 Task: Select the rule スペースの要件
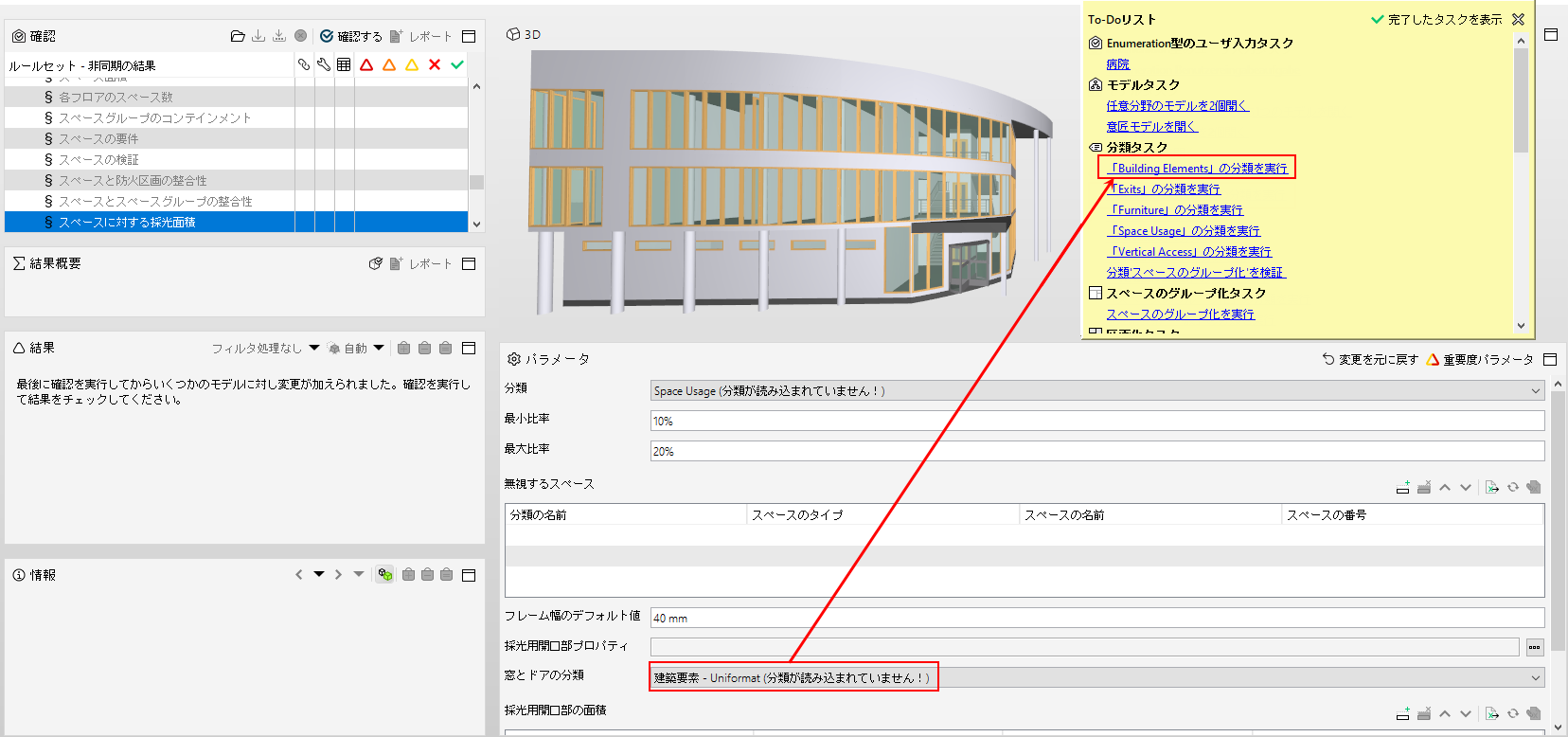236,138
